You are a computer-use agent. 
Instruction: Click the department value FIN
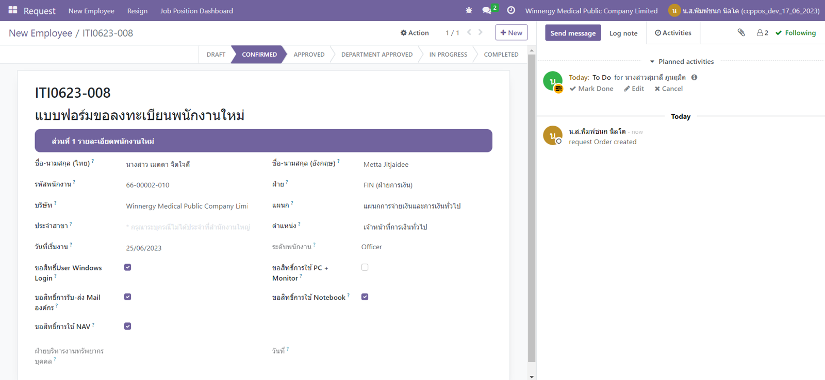(388, 185)
